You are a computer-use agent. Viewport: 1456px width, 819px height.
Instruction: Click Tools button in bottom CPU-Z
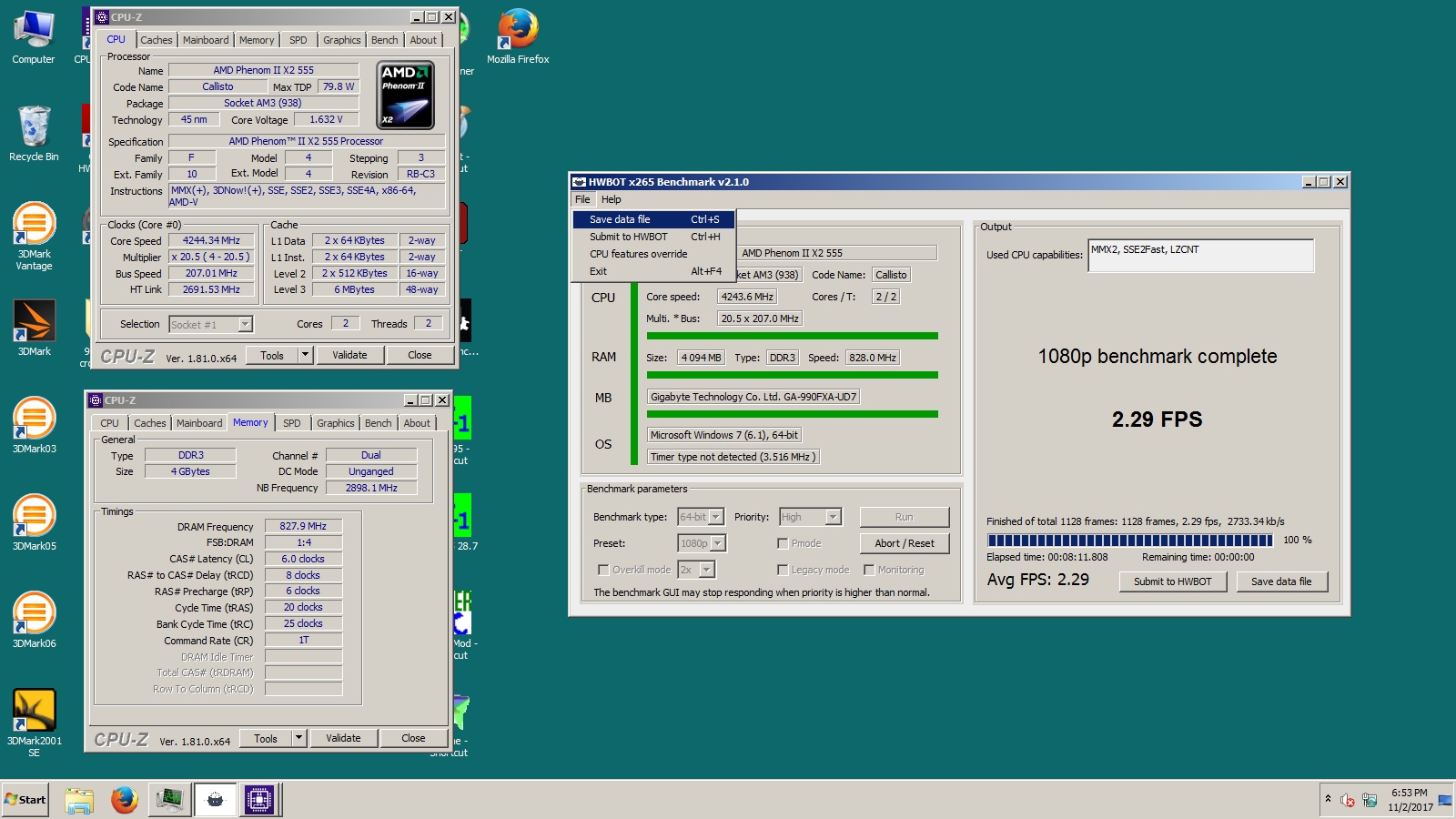pos(266,738)
